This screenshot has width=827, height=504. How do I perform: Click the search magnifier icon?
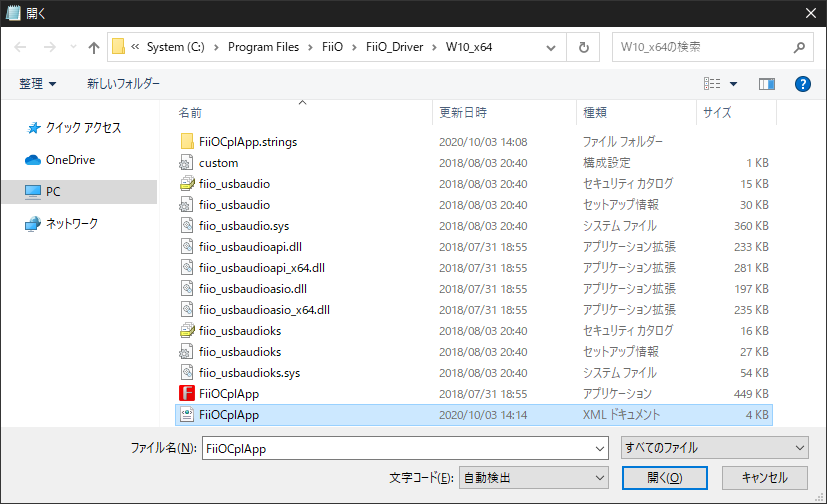point(799,47)
